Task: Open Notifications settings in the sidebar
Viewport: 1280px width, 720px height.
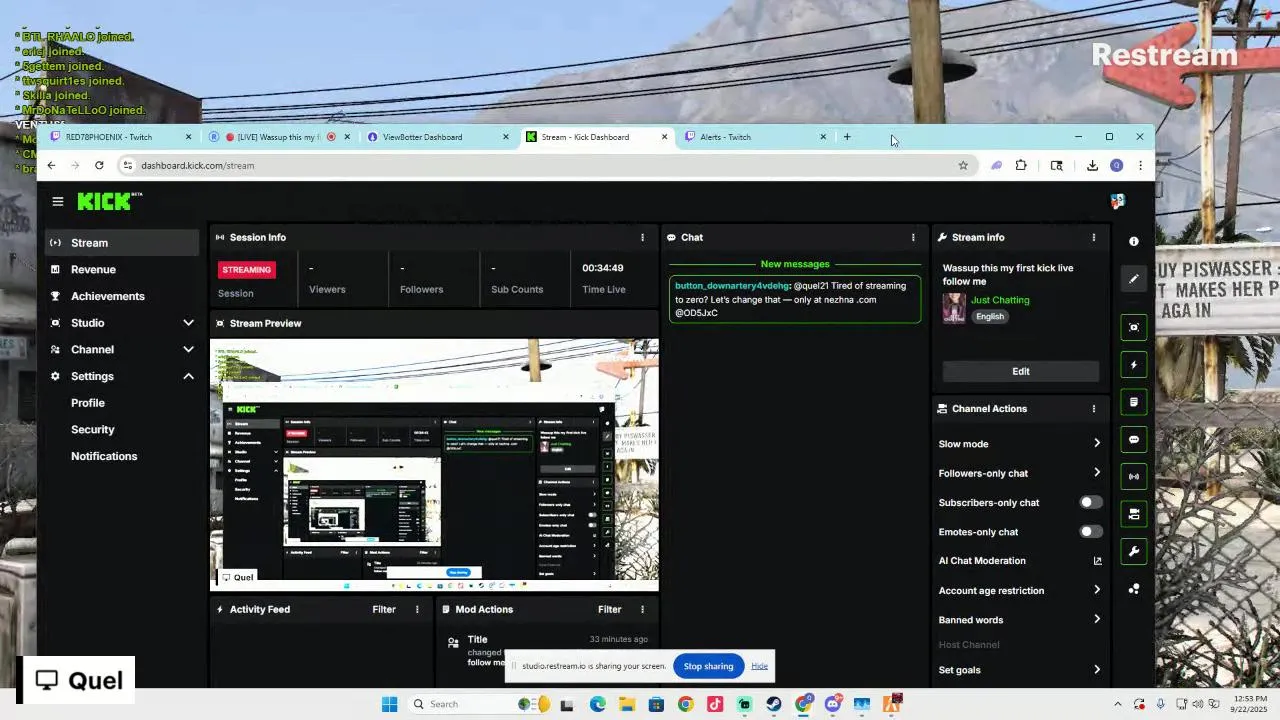Action: 104,456
